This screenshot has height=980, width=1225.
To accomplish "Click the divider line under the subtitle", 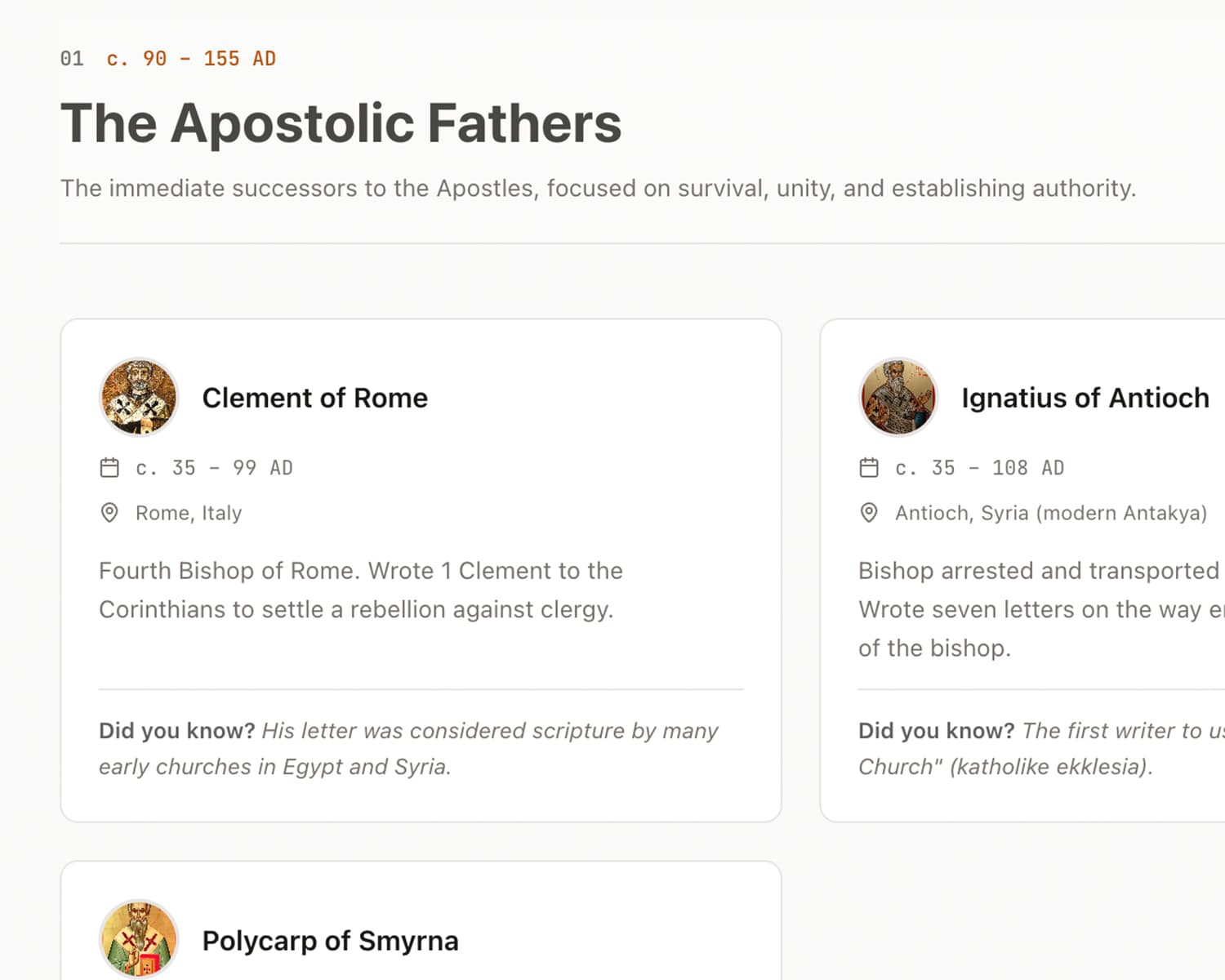I will click(x=612, y=243).
